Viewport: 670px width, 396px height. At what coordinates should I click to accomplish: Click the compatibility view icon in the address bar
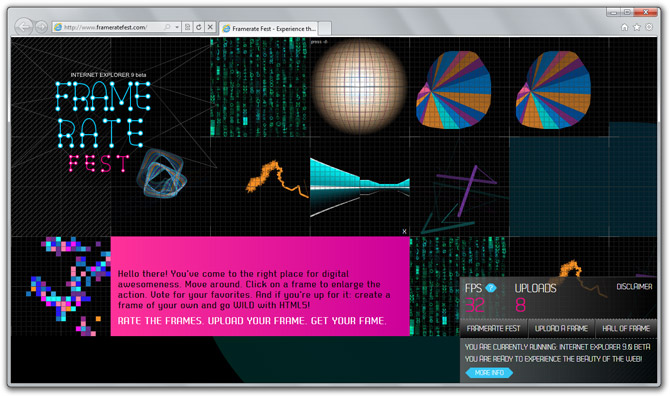(187, 27)
